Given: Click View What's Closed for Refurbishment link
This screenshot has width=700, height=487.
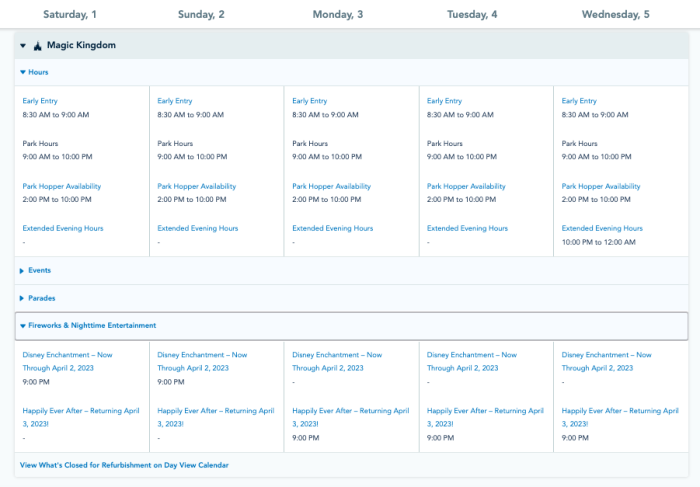Looking at the screenshot, I should pyautogui.click(x=124, y=465).
